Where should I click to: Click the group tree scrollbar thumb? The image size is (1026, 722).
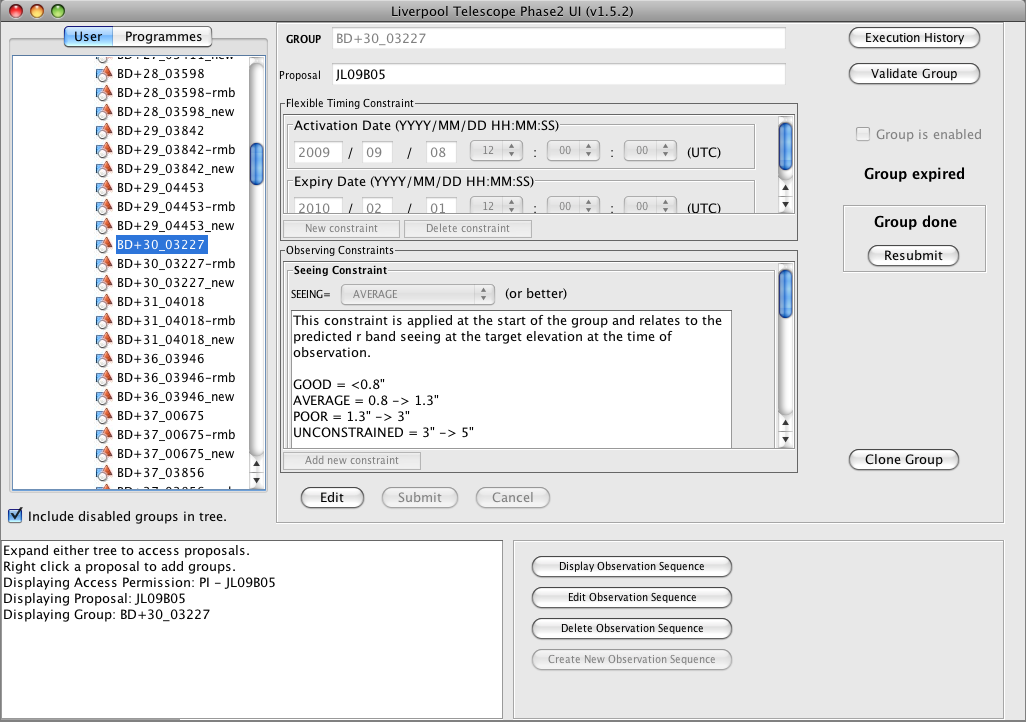pyautogui.click(x=257, y=164)
